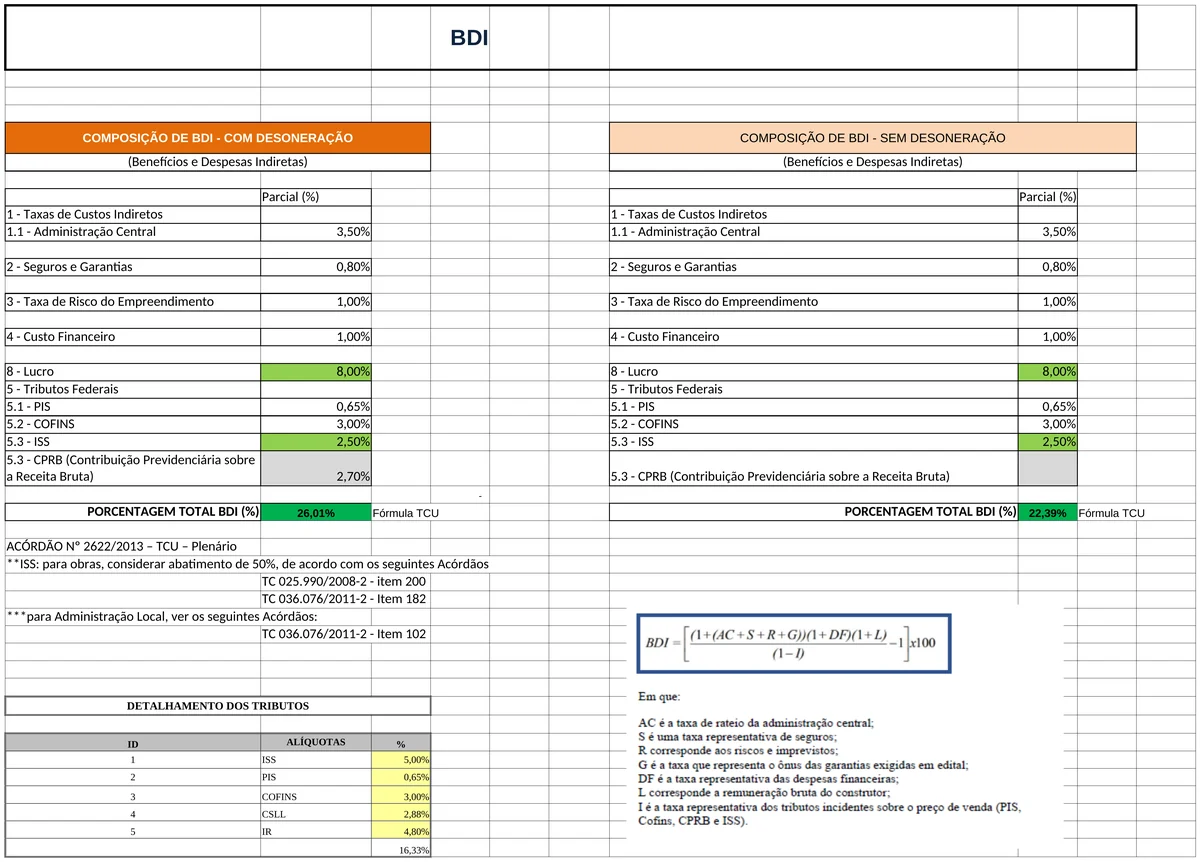Select the green 26,01% total BDI cell

click(x=316, y=513)
